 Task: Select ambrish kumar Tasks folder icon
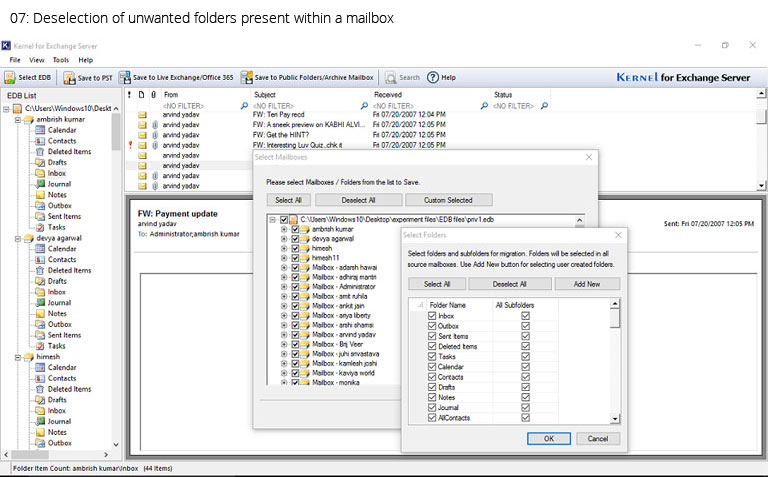[40, 227]
